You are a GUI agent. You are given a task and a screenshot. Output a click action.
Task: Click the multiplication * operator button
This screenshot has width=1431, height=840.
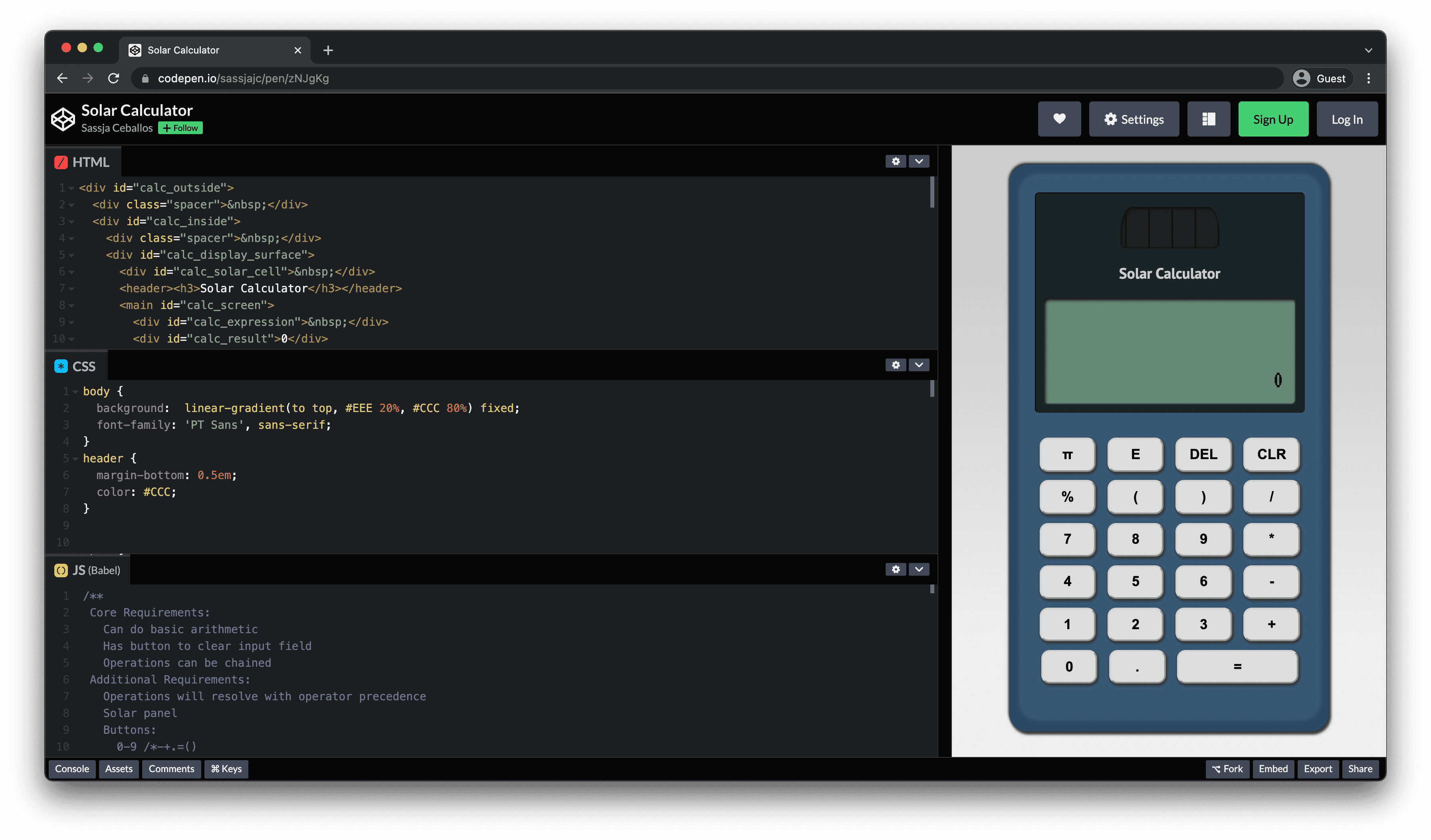[1270, 538]
